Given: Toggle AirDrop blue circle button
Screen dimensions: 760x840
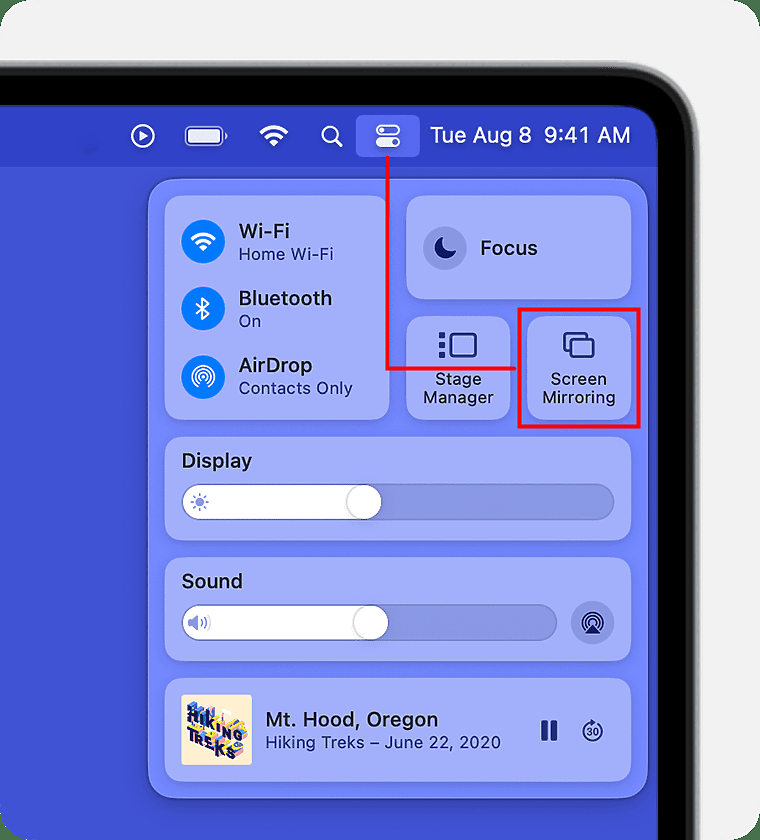Looking at the screenshot, I should click(x=203, y=377).
